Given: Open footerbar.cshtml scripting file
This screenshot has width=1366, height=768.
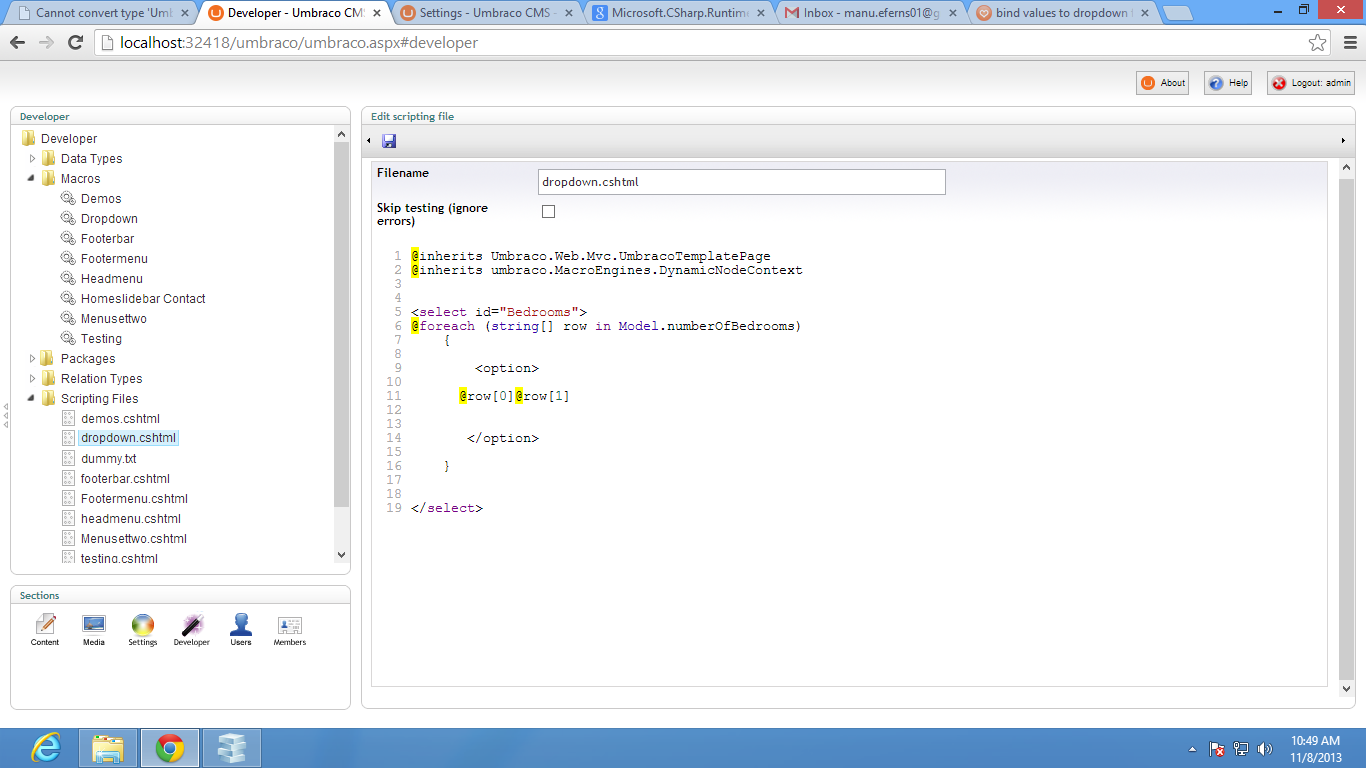Looking at the screenshot, I should click(x=125, y=479).
